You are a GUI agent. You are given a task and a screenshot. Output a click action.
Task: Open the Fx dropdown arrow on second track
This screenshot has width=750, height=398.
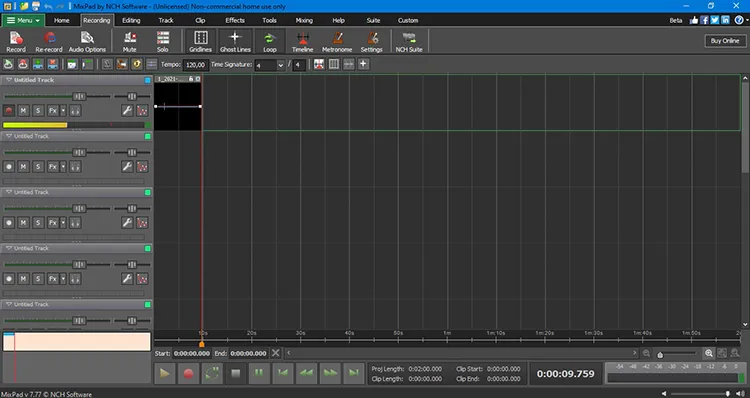tap(63, 166)
